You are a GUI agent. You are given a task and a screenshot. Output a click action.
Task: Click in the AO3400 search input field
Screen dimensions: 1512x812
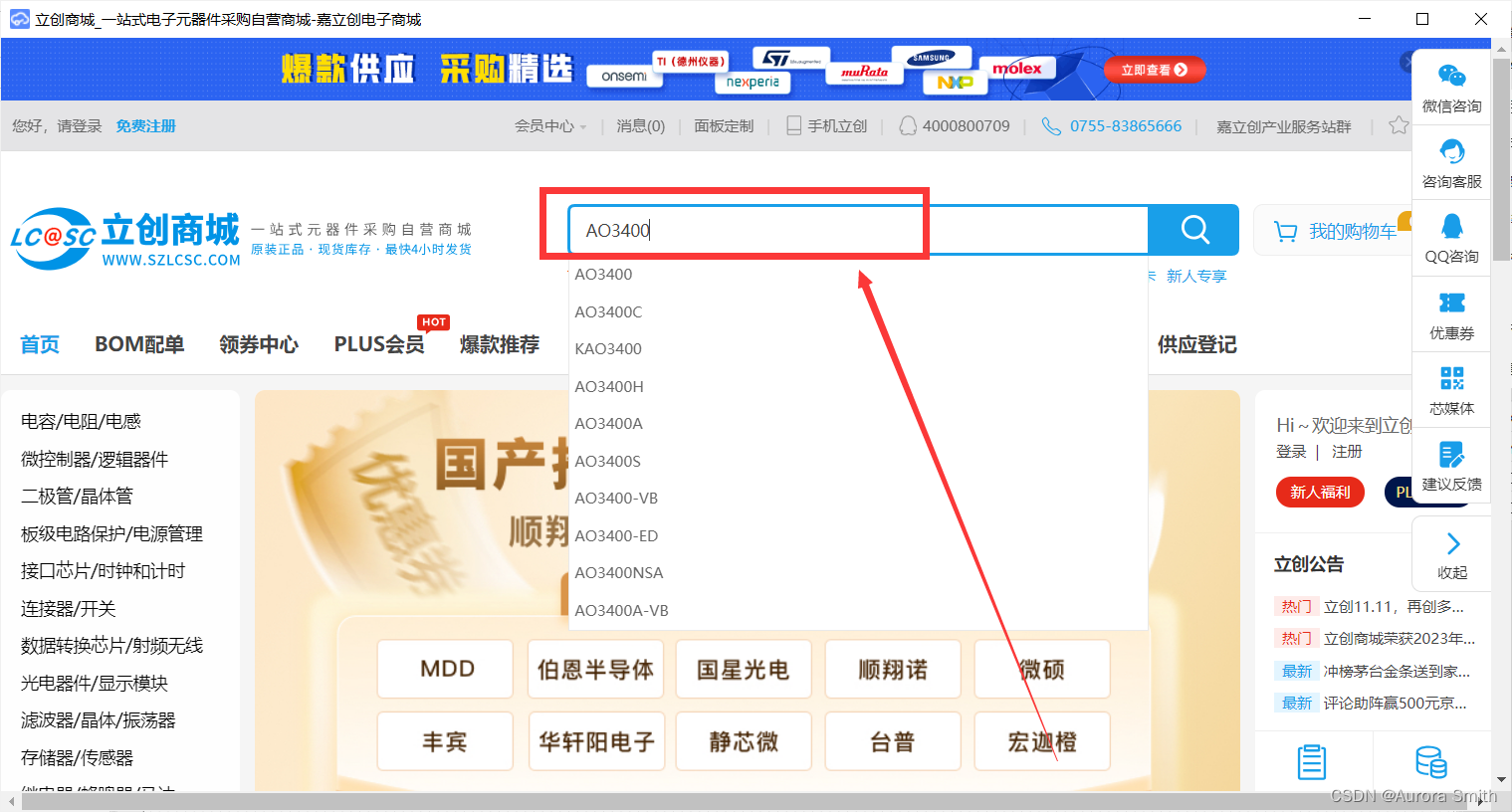[x=858, y=231]
